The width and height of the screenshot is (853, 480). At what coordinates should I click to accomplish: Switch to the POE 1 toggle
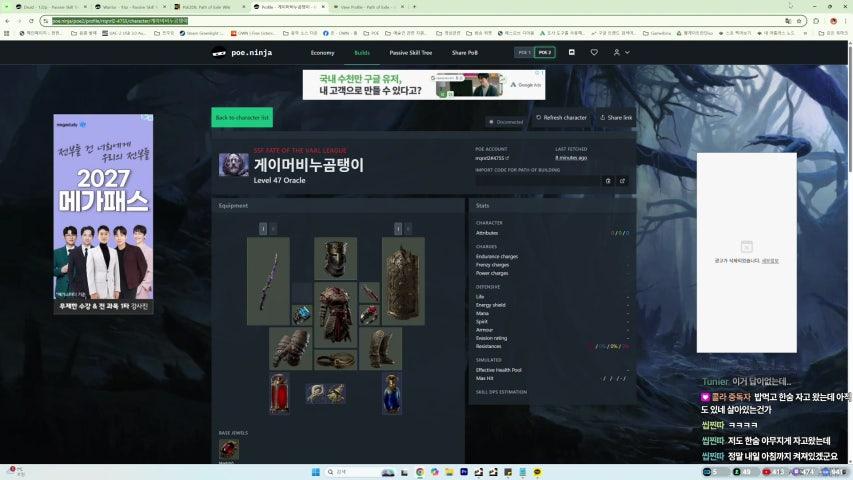[524, 53]
